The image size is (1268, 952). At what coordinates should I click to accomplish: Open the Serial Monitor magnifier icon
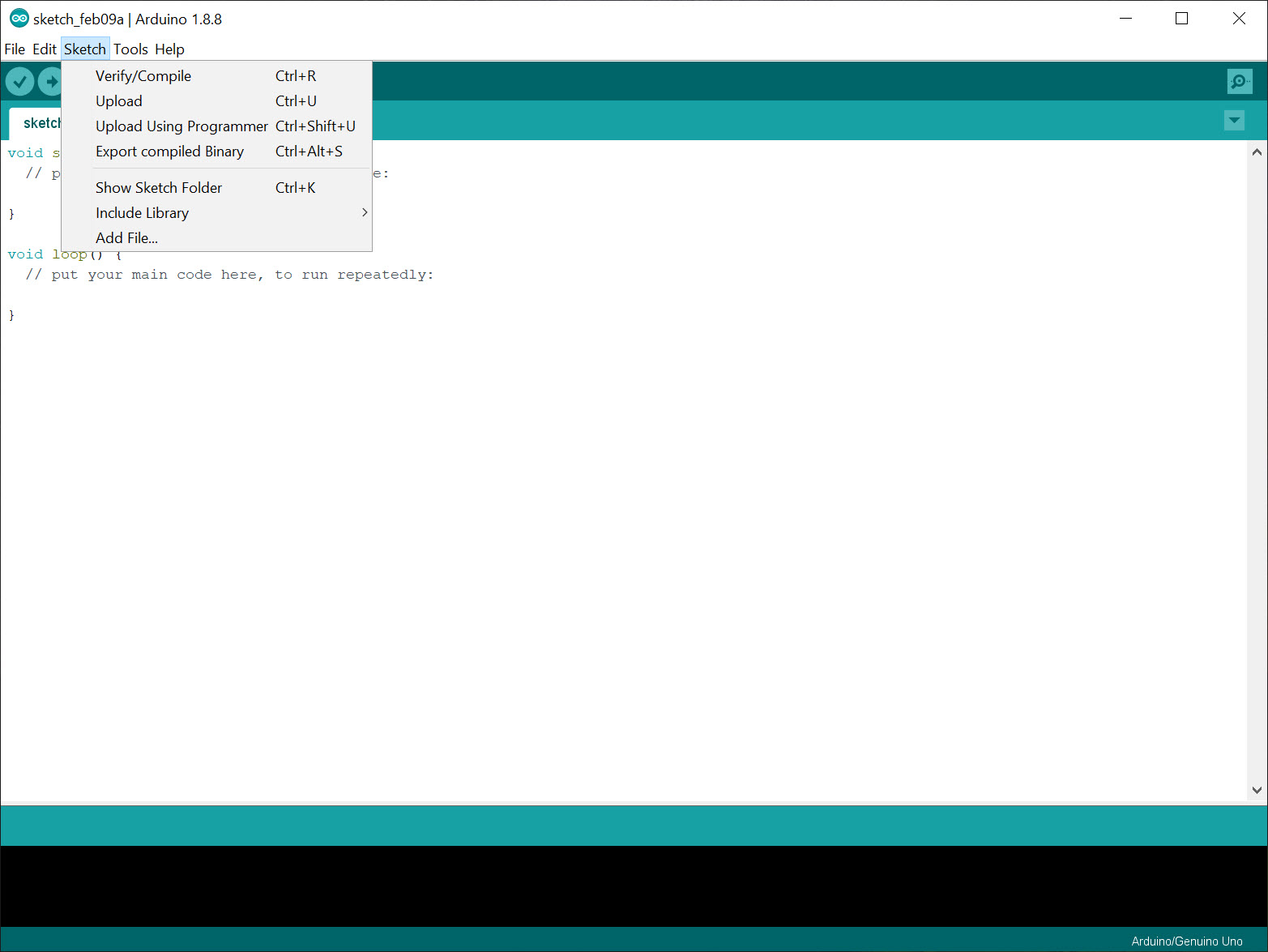pyautogui.click(x=1239, y=82)
